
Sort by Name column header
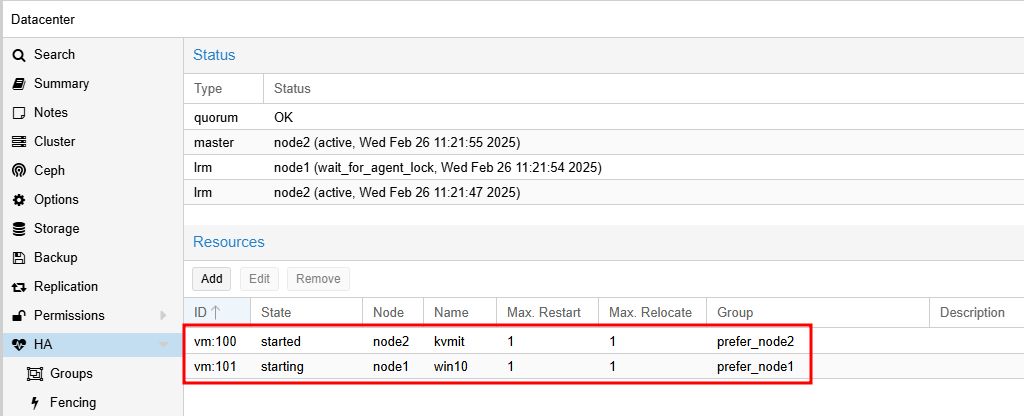click(460, 313)
